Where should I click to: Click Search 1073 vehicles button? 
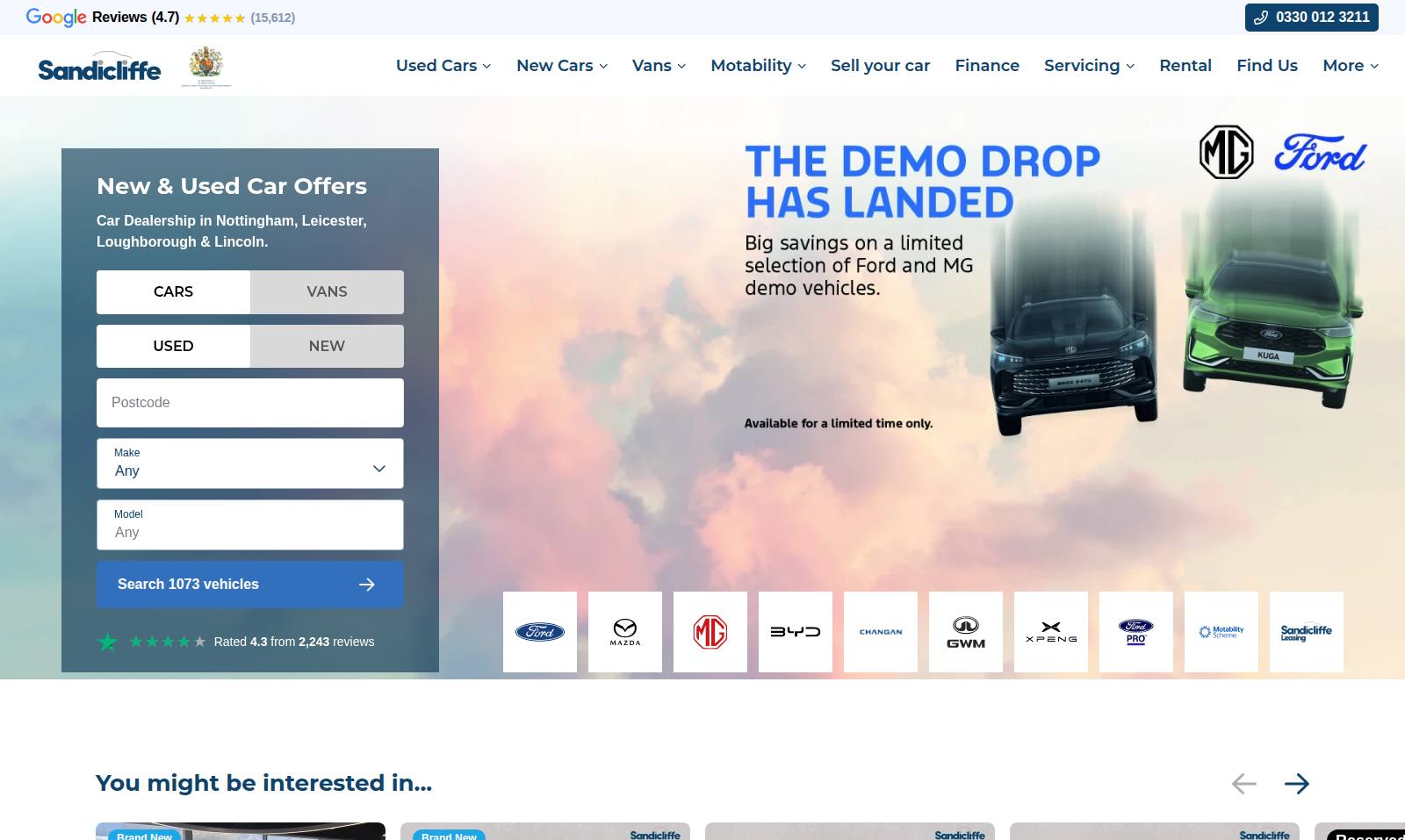(250, 585)
